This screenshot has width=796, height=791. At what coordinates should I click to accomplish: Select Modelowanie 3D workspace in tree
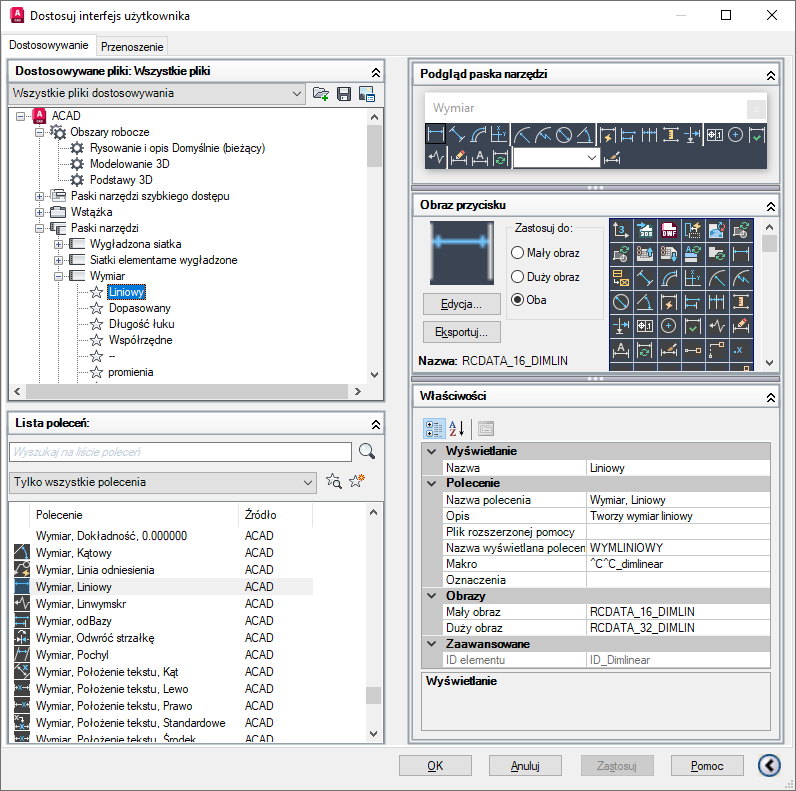click(x=129, y=164)
